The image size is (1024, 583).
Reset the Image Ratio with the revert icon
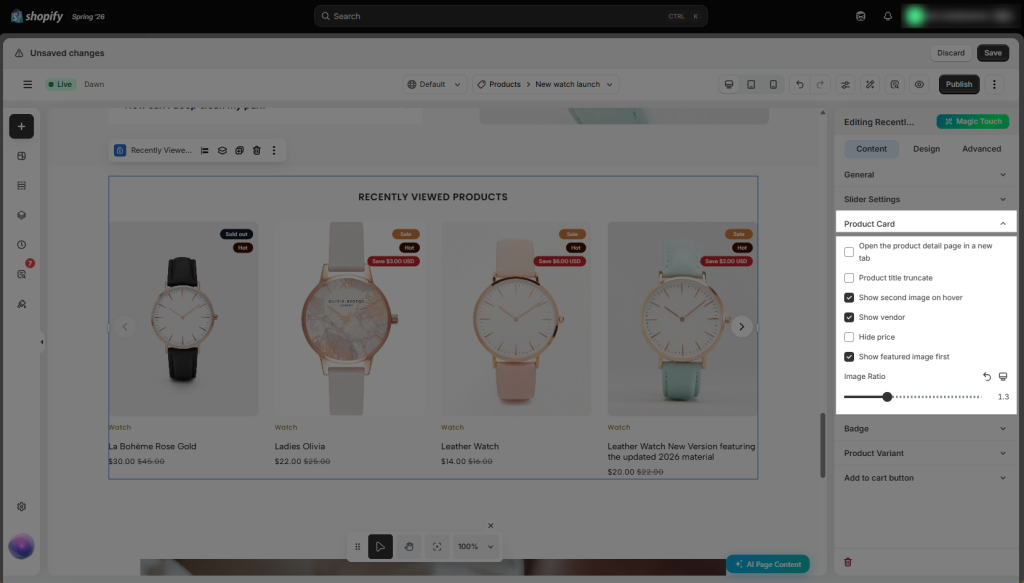coord(987,377)
